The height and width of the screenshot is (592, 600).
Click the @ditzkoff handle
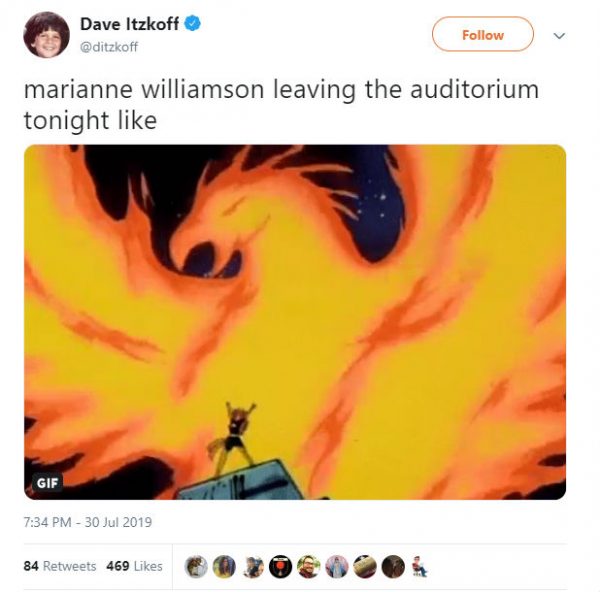[109, 47]
